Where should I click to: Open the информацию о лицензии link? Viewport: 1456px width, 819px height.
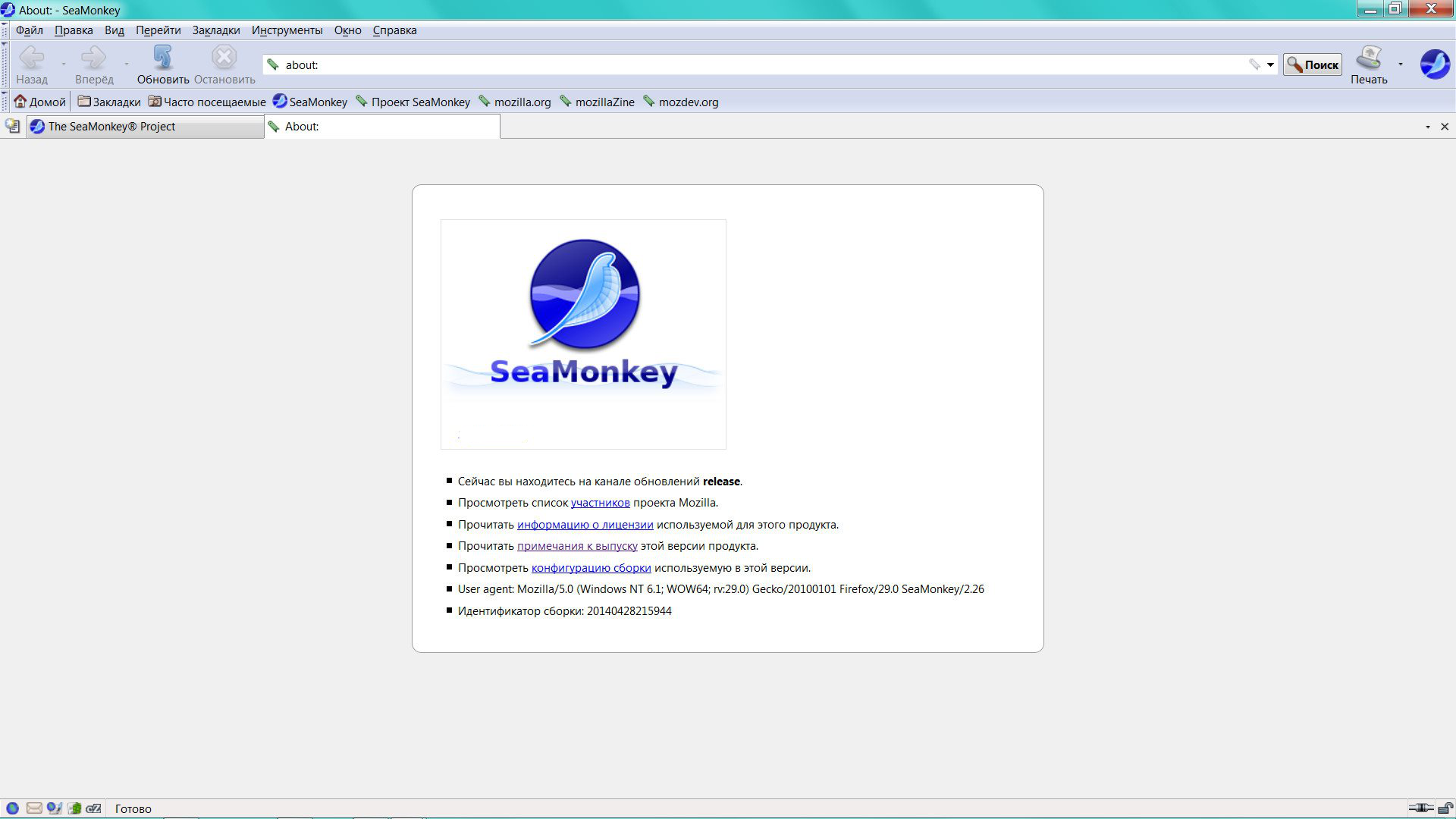[x=585, y=525]
